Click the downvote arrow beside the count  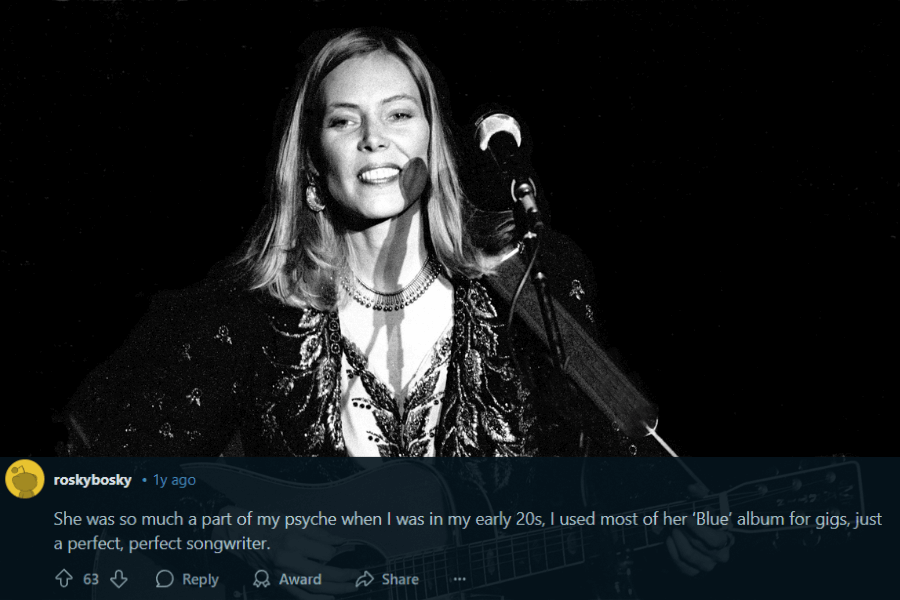point(119,578)
